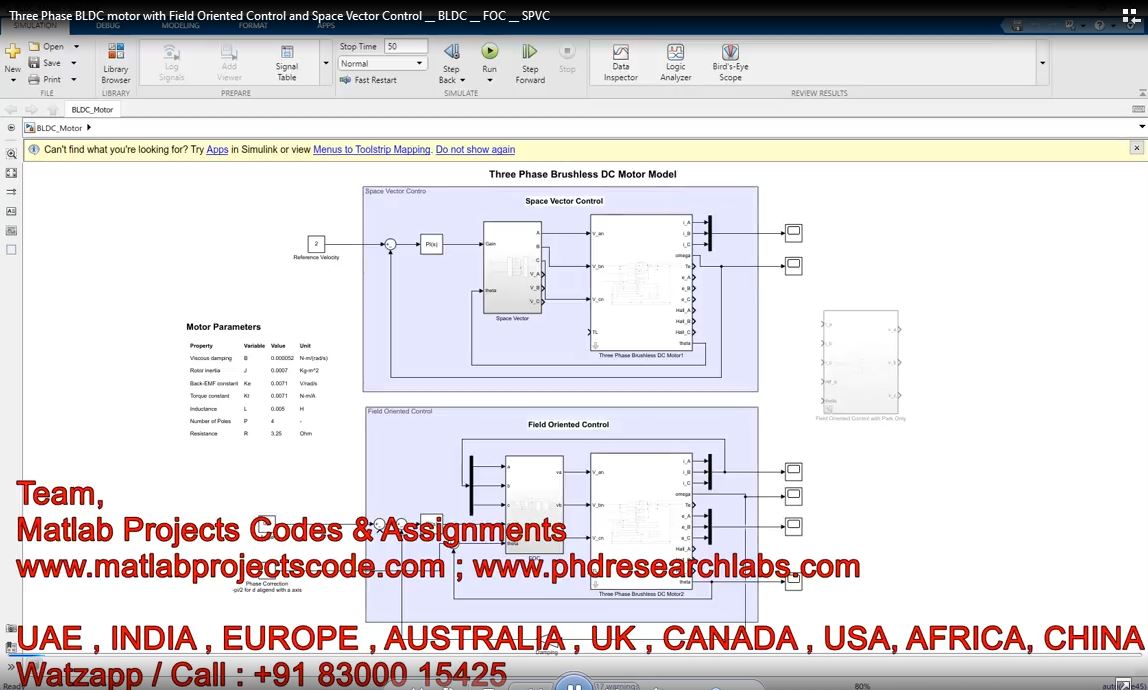Select the BLDC_Motor model tab
1148x690 pixels.
(92, 110)
